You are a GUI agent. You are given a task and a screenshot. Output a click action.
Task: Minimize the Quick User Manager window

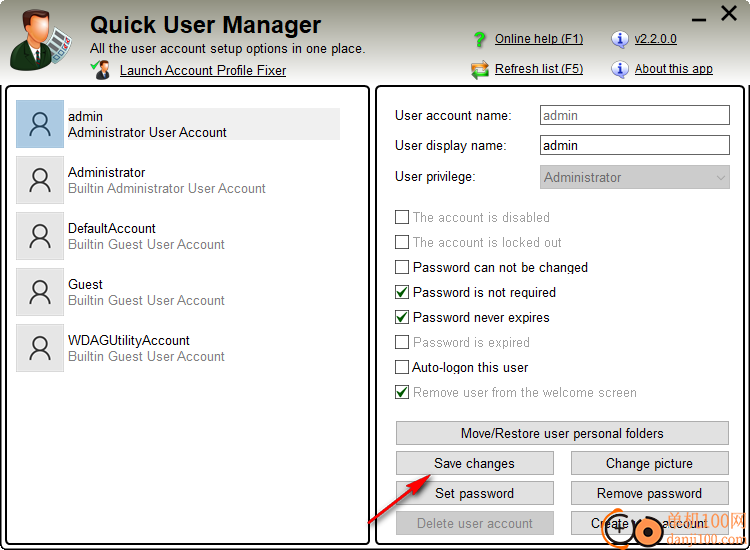[699, 20]
